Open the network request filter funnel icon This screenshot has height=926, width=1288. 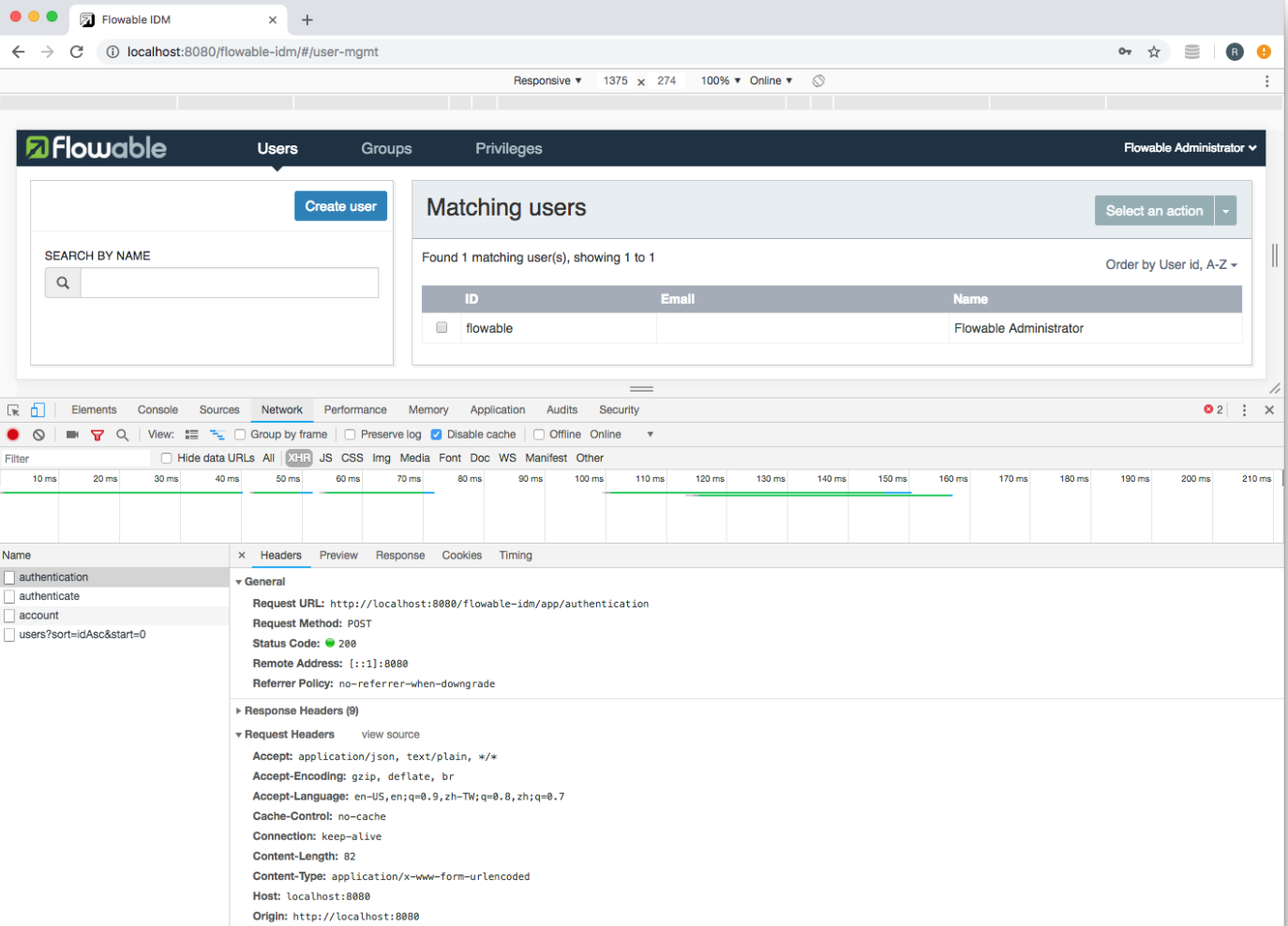tap(97, 434)
